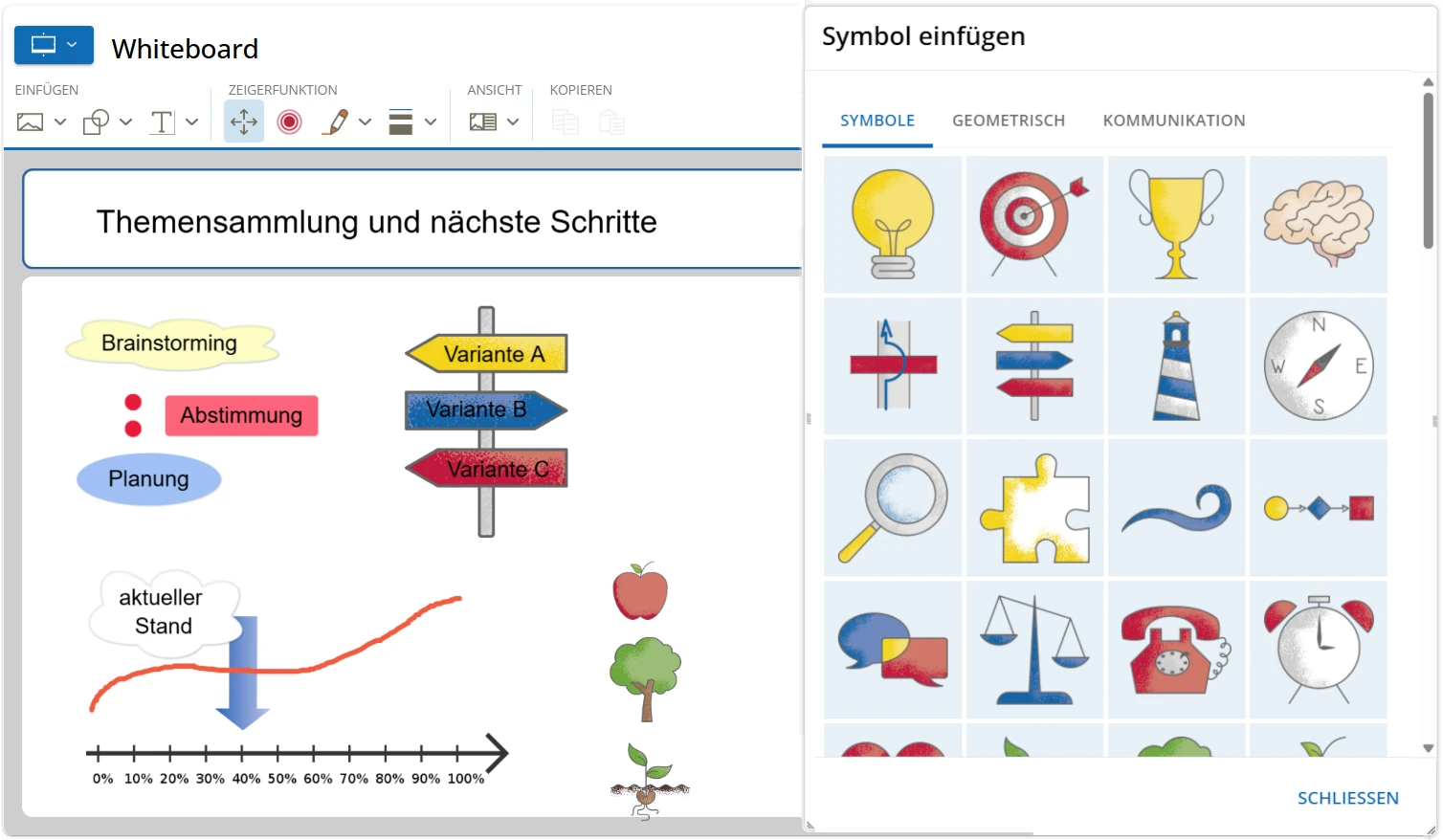The width and height of the screenshot is (1443, 840).
Task: Open the Ansicht view icon
Action: pos(484,122)
